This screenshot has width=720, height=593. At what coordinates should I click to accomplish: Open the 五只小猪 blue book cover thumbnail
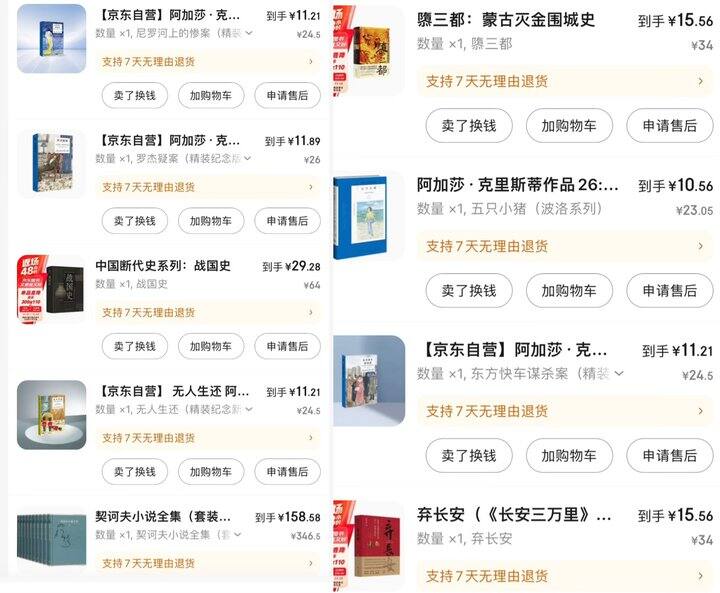pos(369,216)
